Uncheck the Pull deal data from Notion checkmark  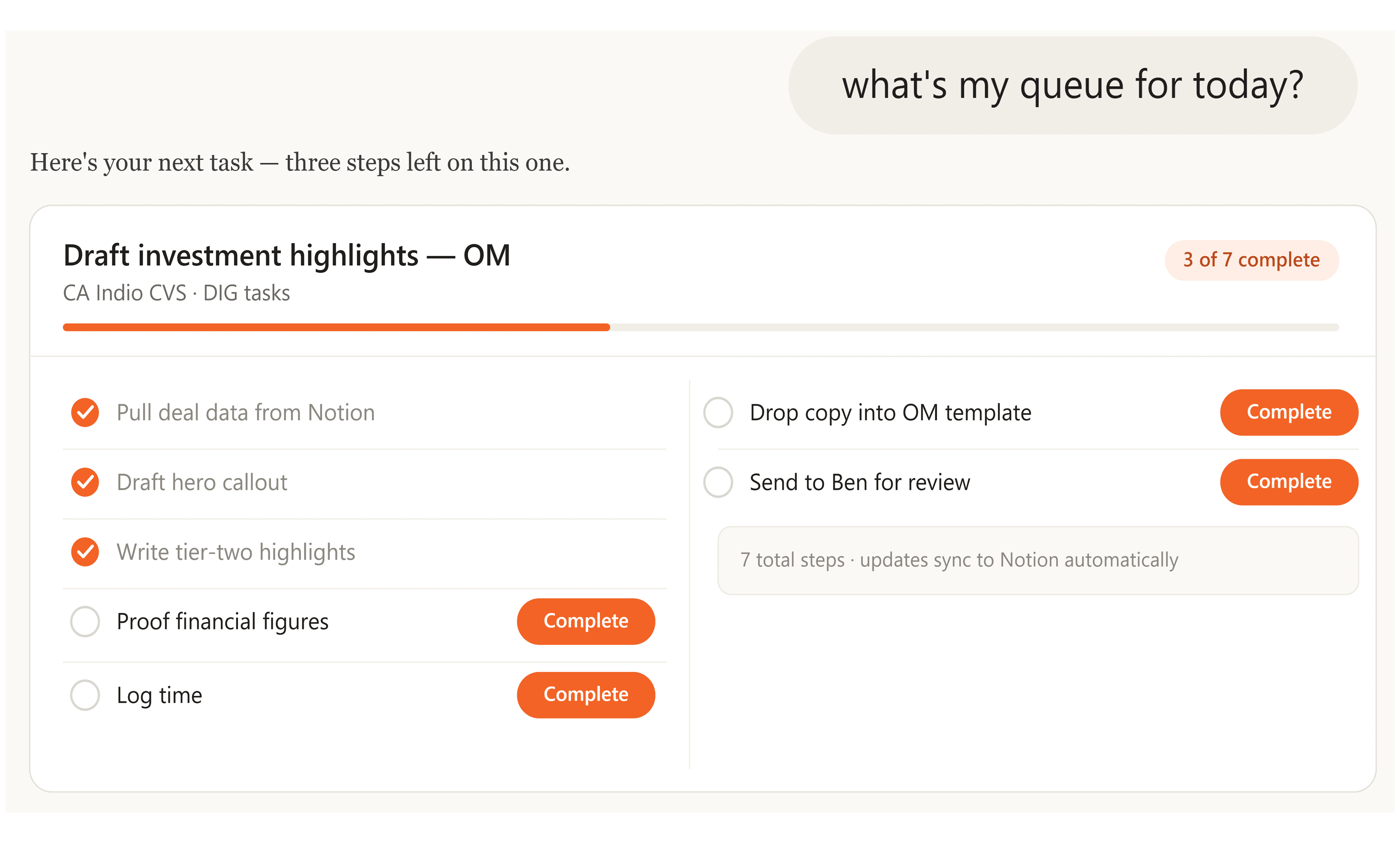[x=85, y=413]
